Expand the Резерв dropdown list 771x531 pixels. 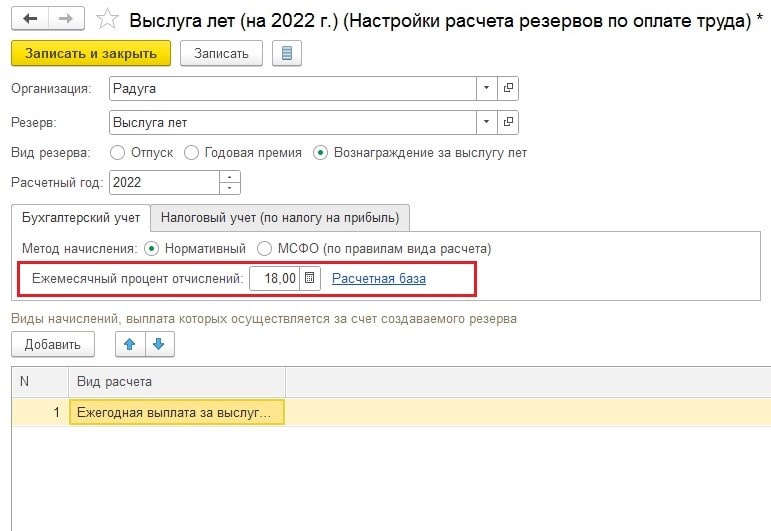pos(486,122)
